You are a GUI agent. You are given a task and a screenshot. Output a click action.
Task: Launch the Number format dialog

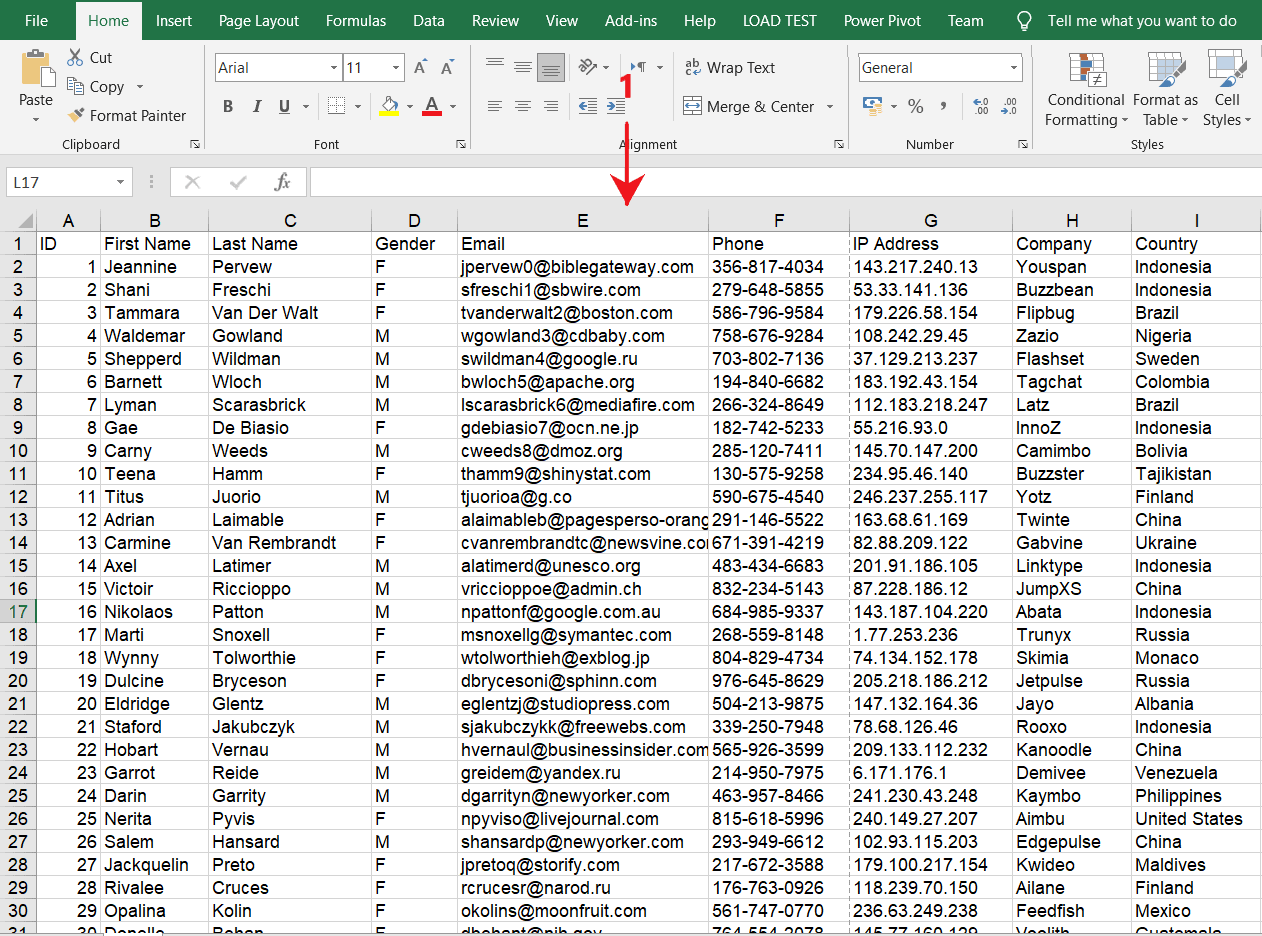(x=1022, y=145)
